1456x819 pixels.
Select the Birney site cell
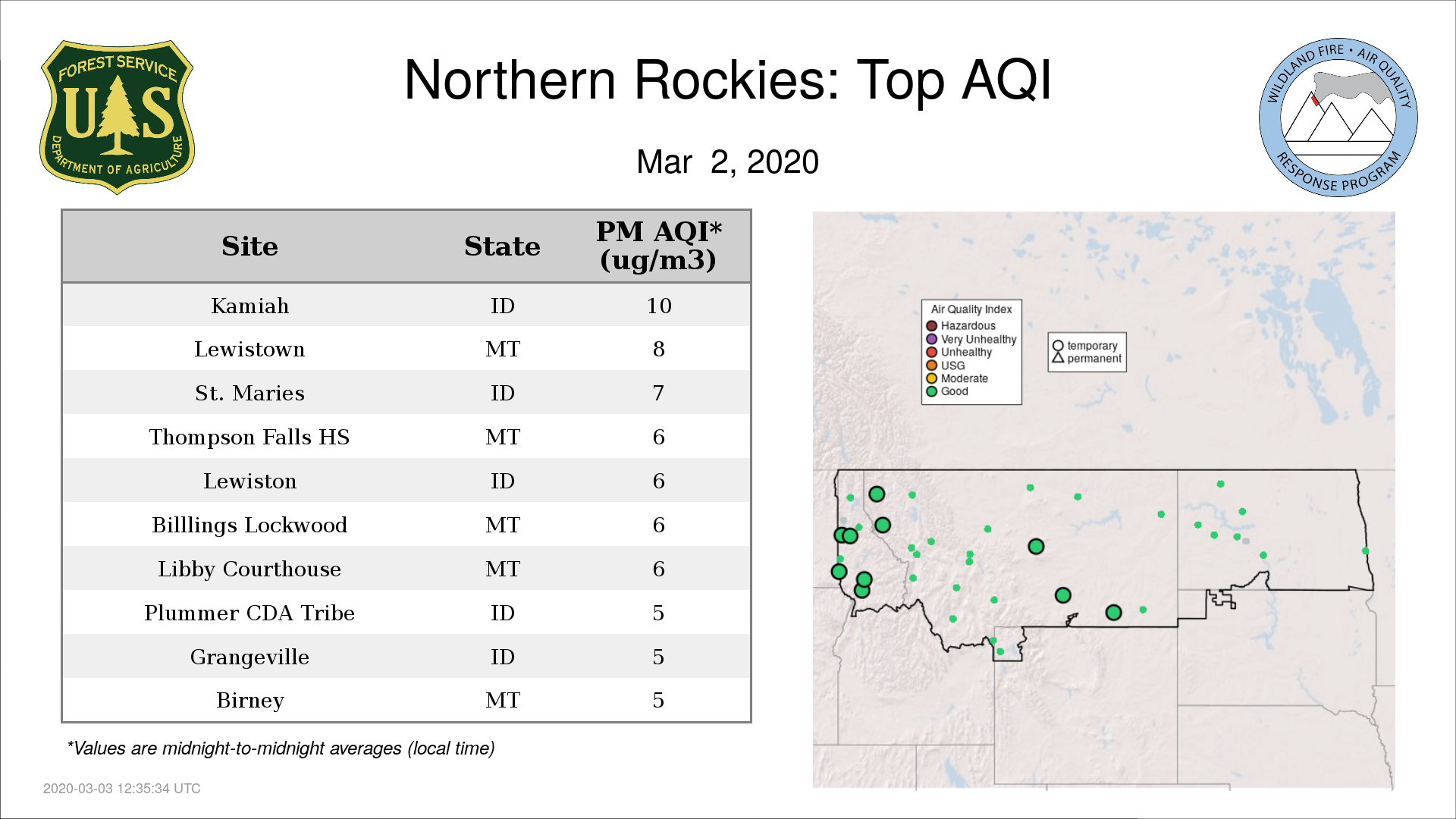pyautogui.click(x=249, y=700)
